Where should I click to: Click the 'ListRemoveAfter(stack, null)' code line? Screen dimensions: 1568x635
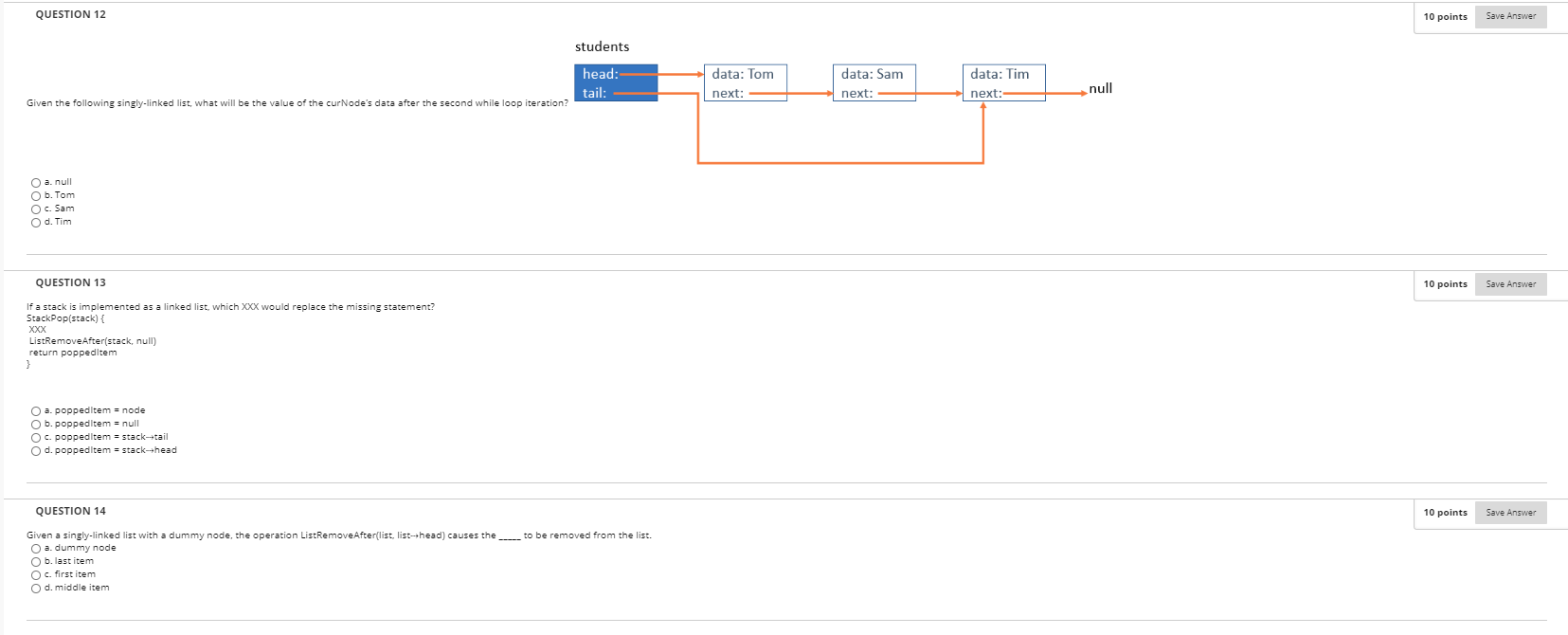click(93, 341)
